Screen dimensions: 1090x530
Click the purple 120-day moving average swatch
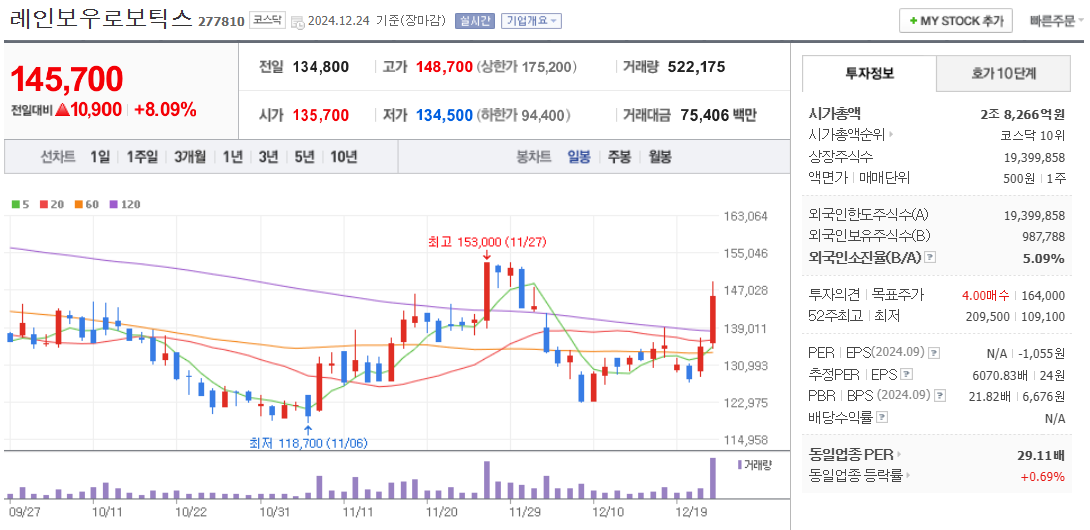click(x=114, y=204)
